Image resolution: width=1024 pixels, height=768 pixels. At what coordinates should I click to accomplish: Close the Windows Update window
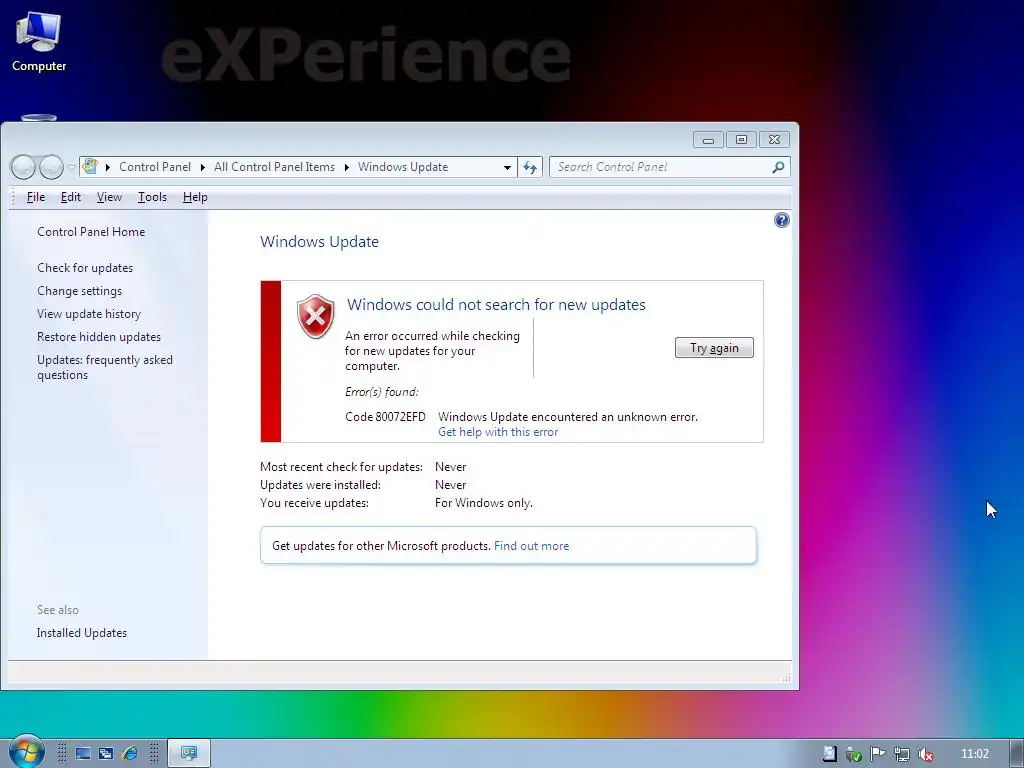pos(775,140)
